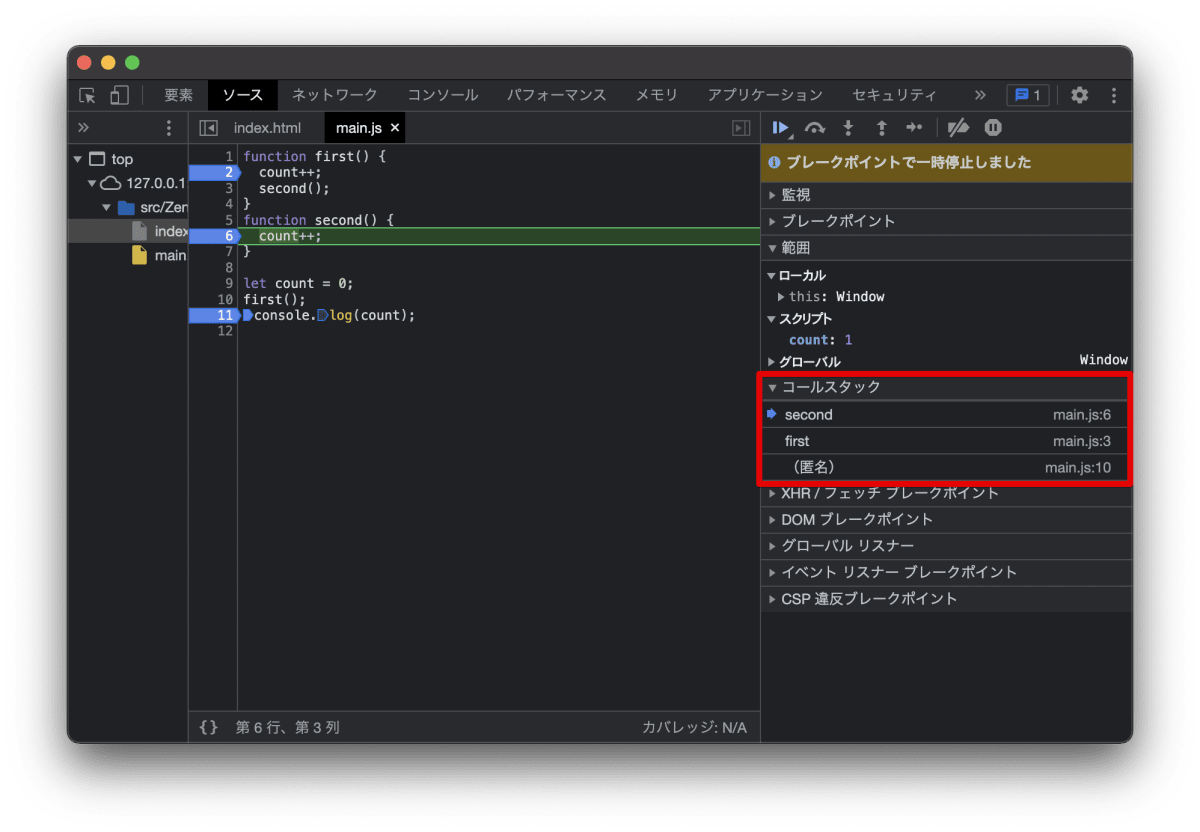Click the single Step arrow icon
The image size is (1200, 832).
click(x=914, y=127)
